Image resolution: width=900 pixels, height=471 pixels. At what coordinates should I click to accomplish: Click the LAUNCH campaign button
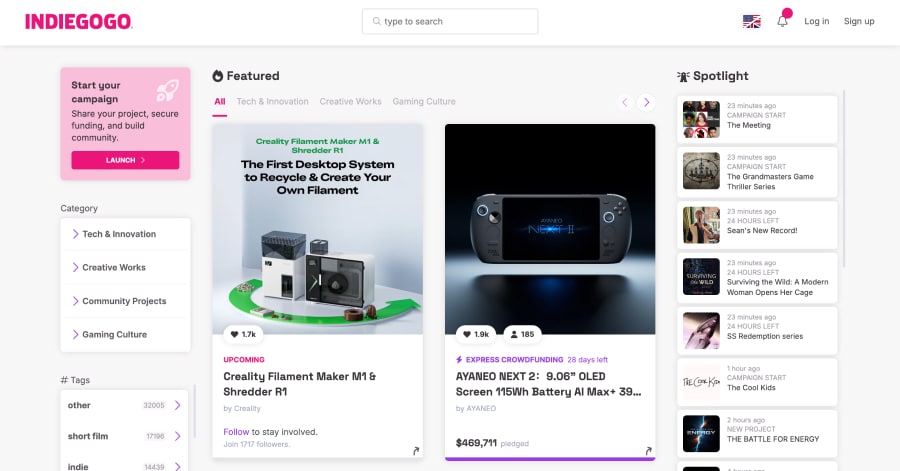pyautogui.click(x=125, y=160)
